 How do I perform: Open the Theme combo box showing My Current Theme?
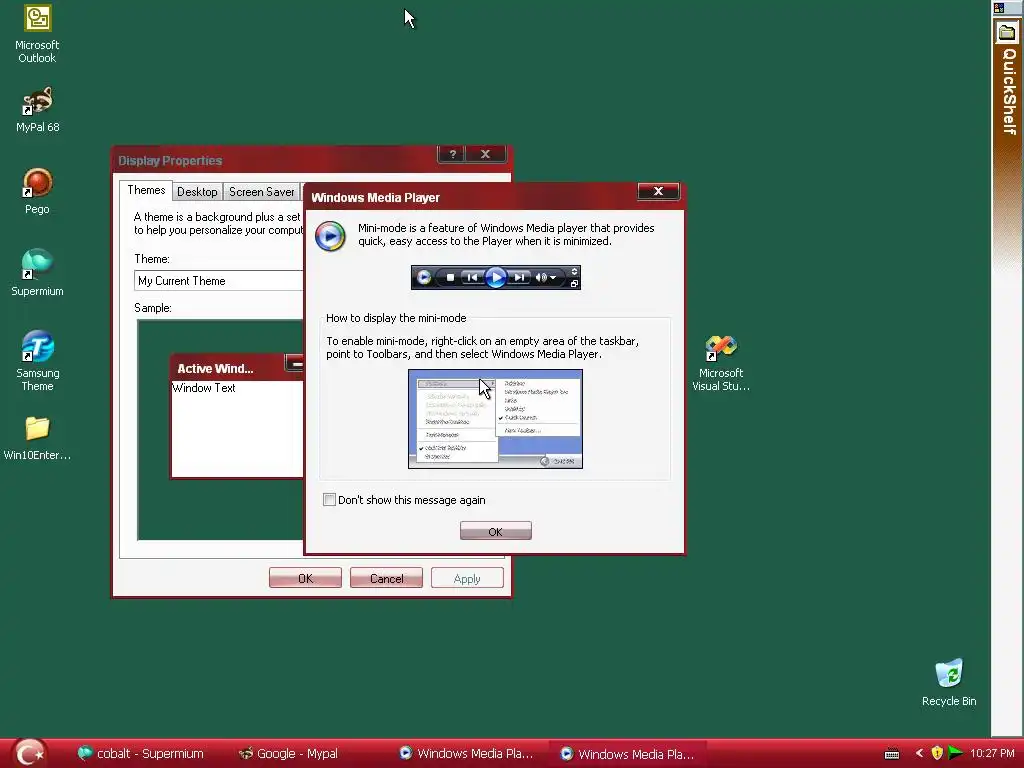tap(219, 281)
